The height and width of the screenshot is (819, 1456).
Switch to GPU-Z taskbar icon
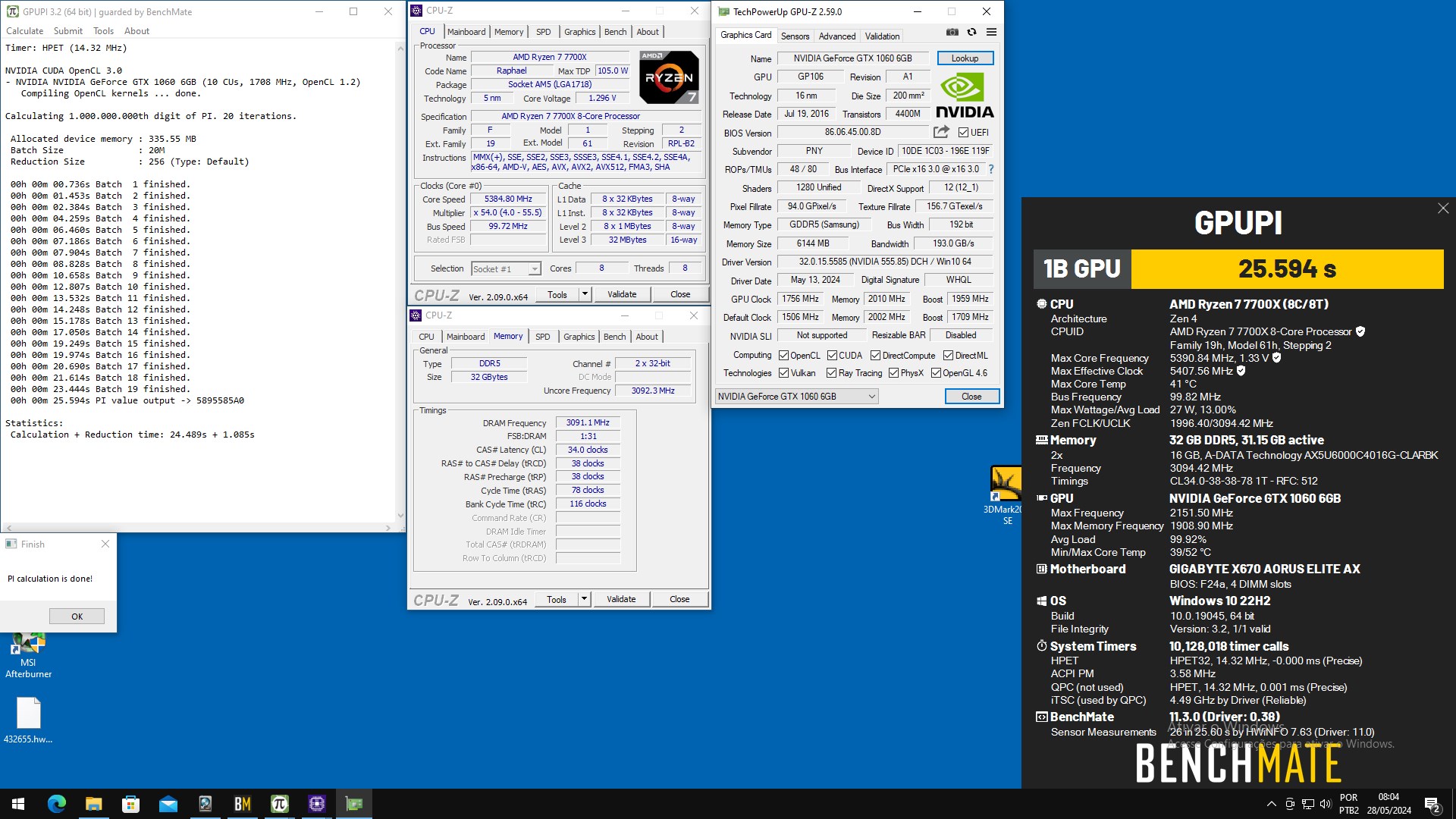tap(353, 804)
